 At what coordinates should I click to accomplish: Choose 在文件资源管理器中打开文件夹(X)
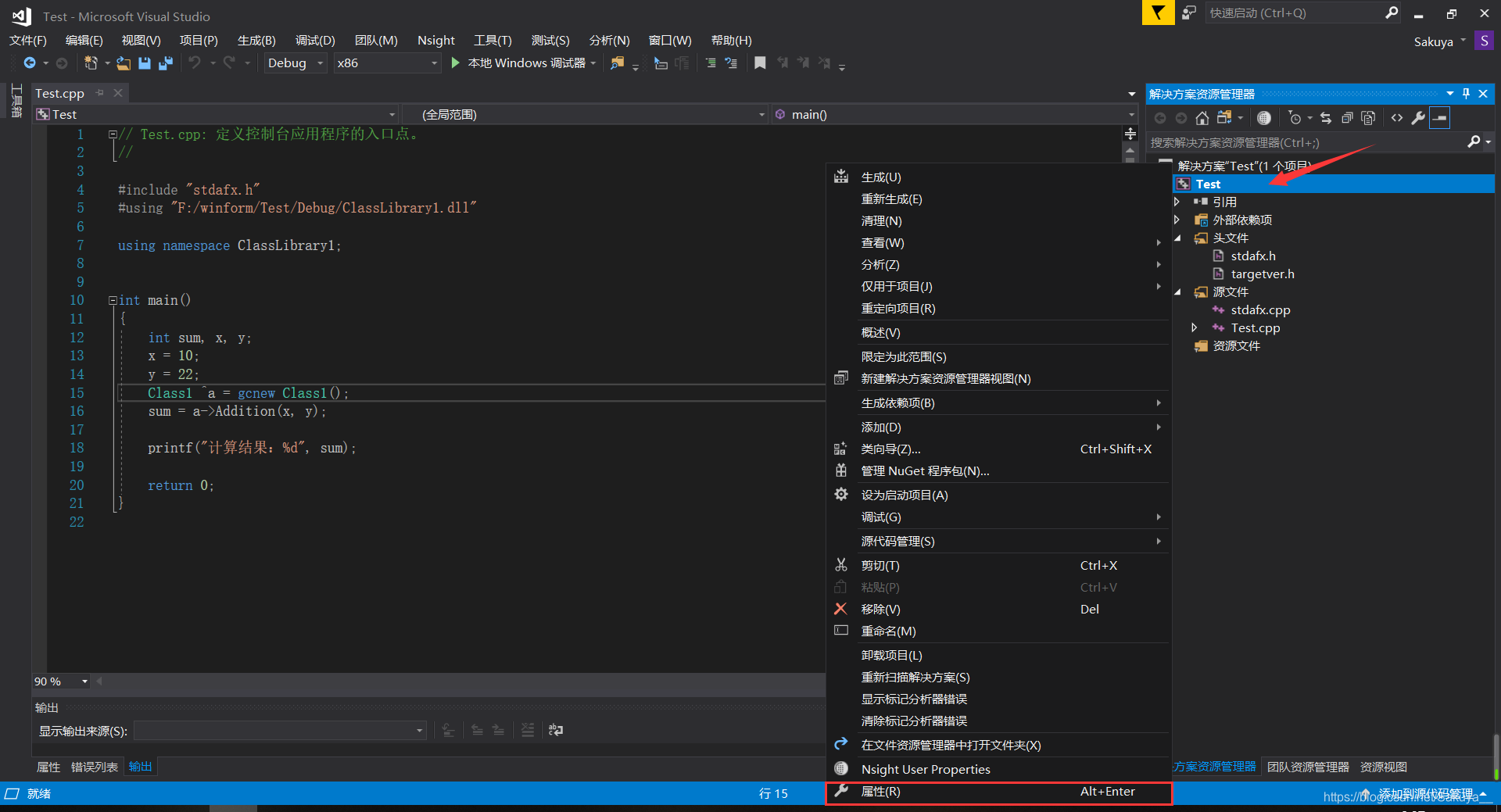(x=999, y=746)
